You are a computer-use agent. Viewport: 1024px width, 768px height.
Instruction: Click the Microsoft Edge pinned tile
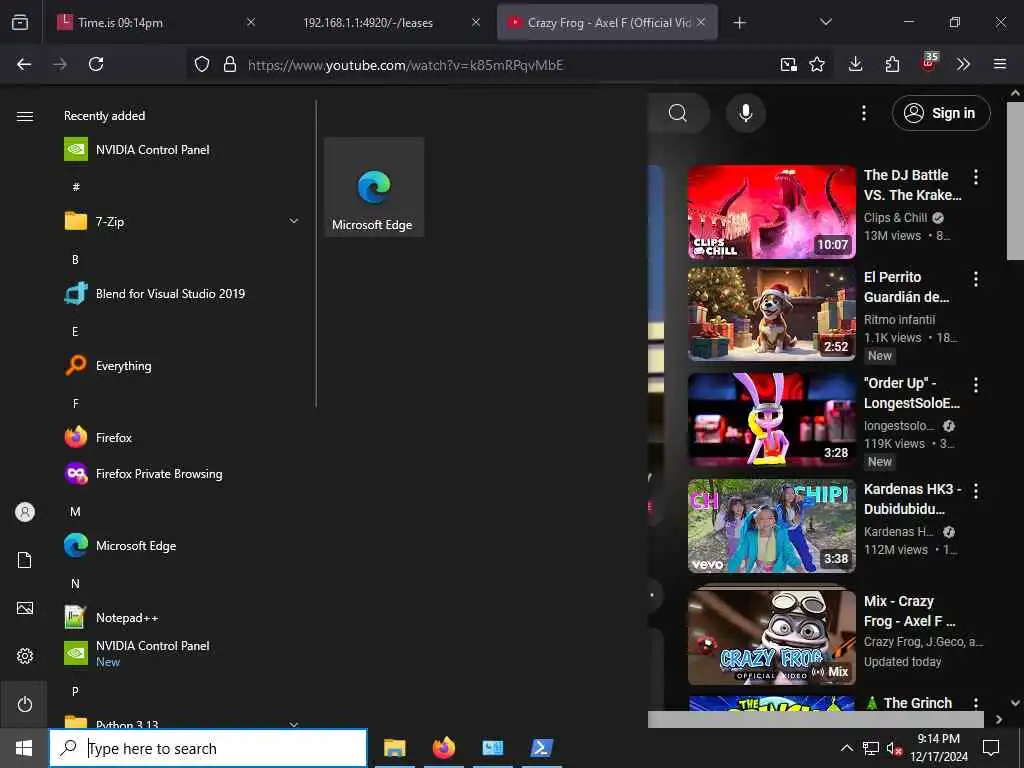[374, 187]
